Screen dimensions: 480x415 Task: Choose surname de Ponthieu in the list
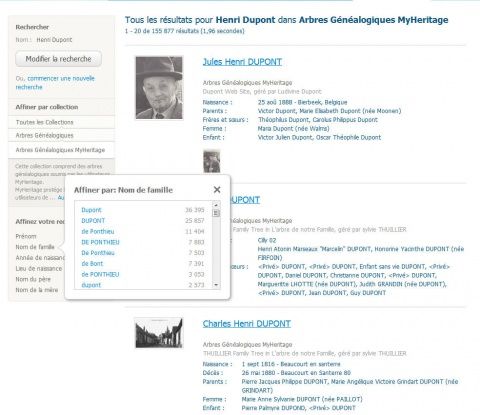click(x=98, y=231)
